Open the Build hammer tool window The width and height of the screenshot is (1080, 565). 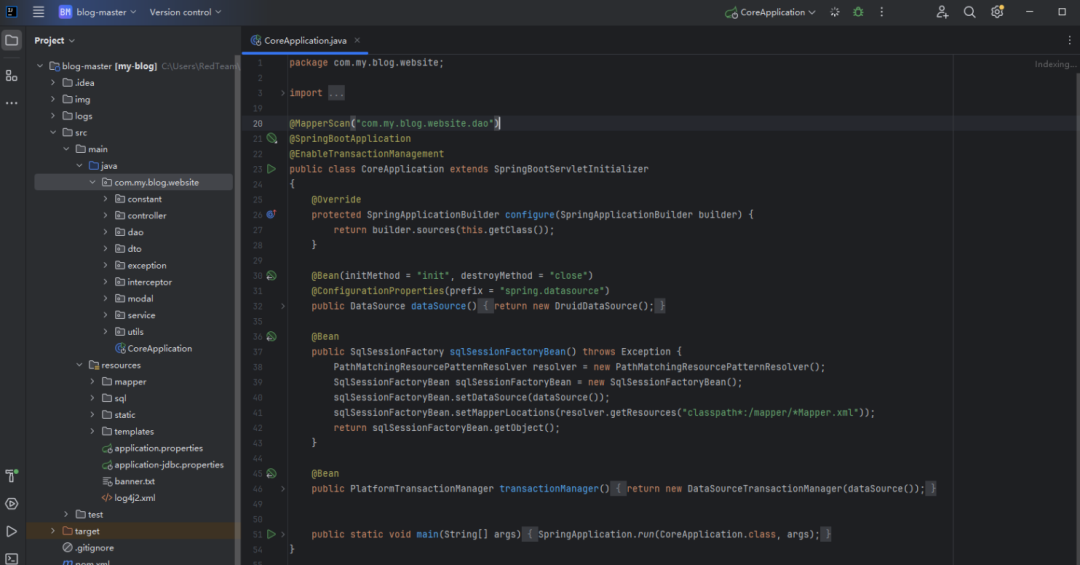coord(12,475)
